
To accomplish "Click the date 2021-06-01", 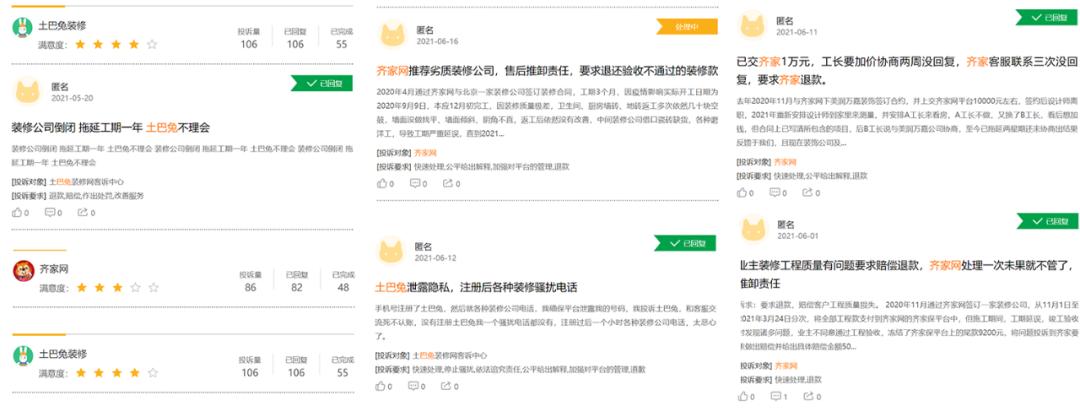I will point(798,236).
